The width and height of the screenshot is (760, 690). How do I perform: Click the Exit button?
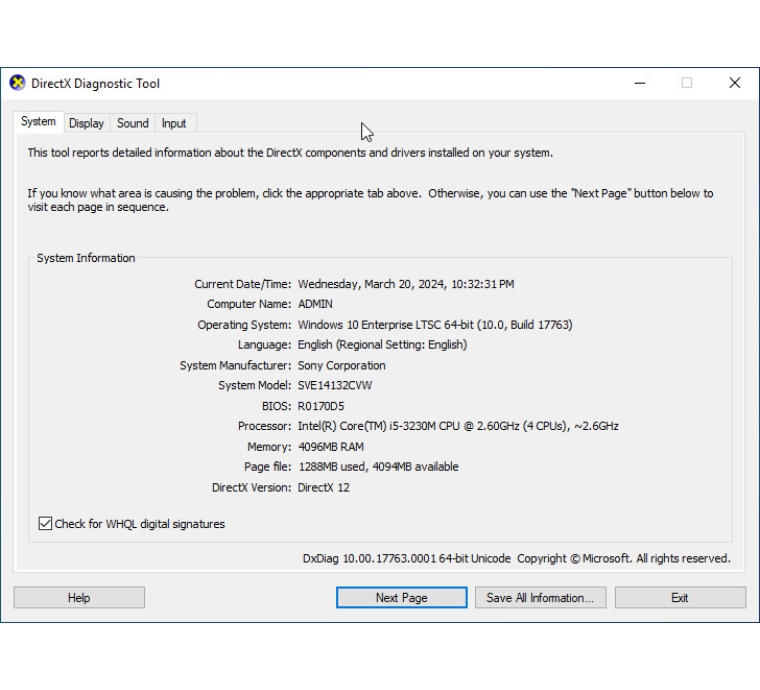point(680,597)
